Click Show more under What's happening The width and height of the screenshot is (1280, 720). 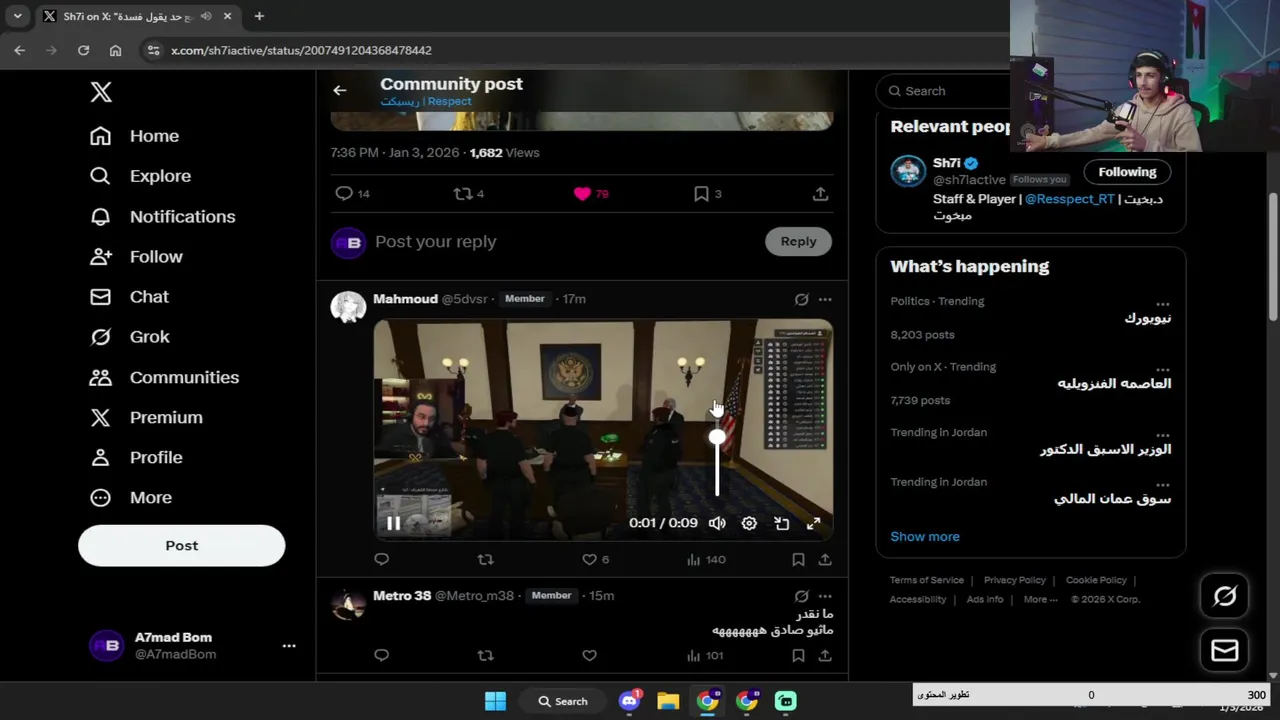pyautogui.click(x=925, y=537)
